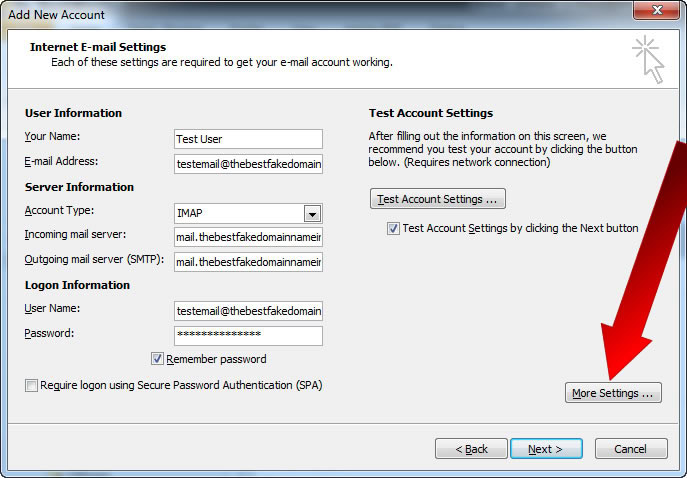Click the Incoming mail server field
Screen dimensions: 687x478
click(248, 237)
